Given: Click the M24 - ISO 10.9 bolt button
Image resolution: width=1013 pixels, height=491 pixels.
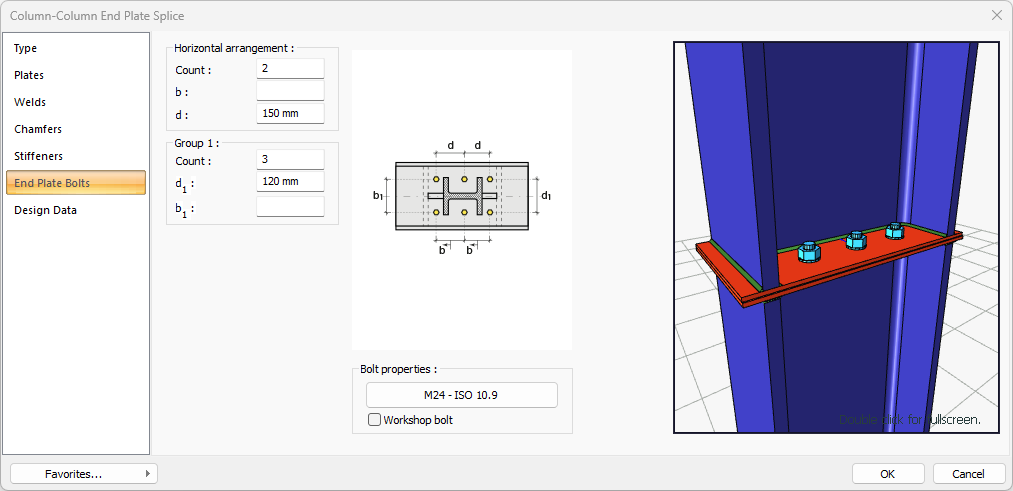Looking at the screenshot, I should pyautogui.click(x=461, y=395).
